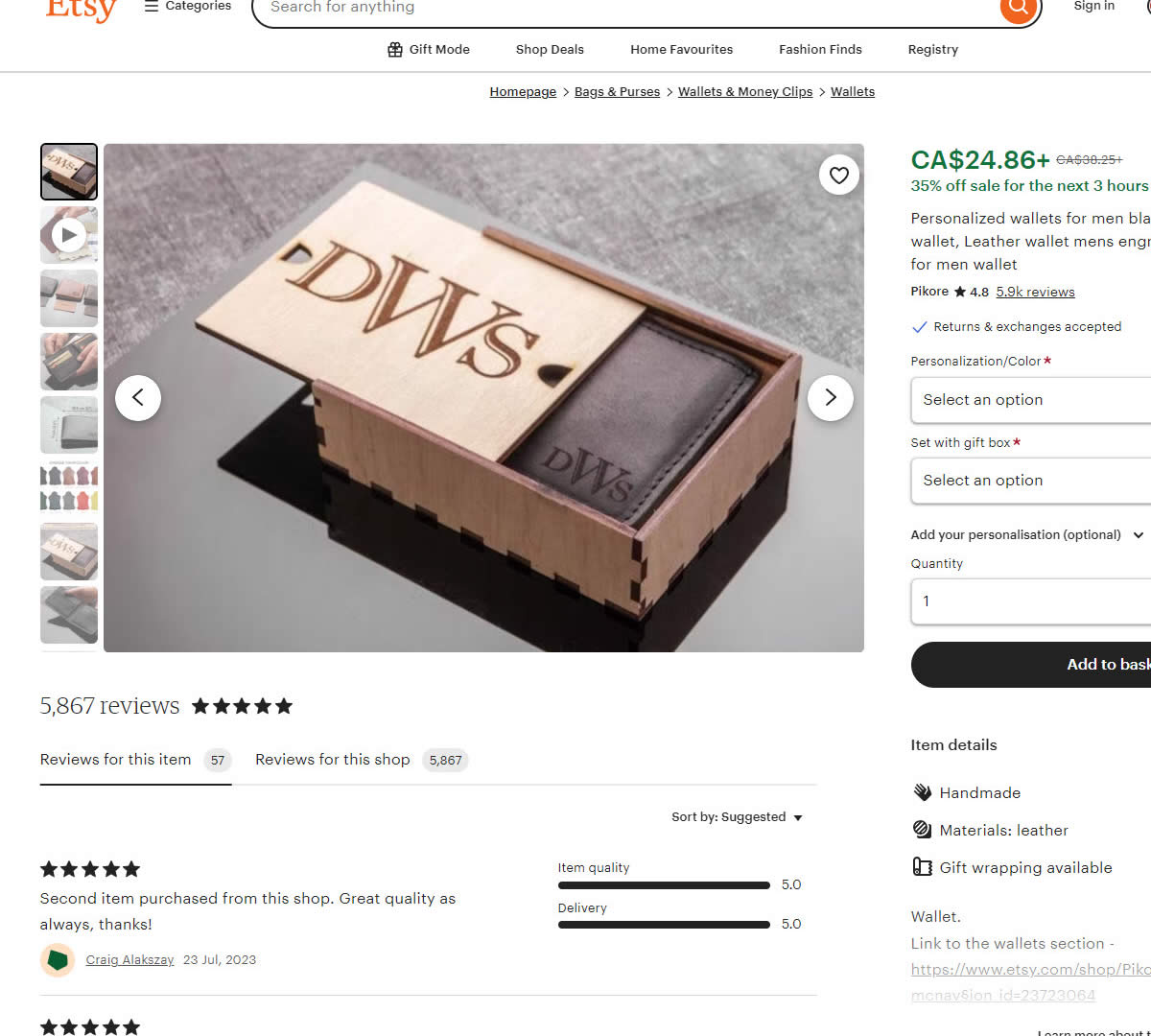The height and width of the screenshot is (1036, 1151).
Task: Open the 5.9k reviews link
Action: pos(1035,292)
